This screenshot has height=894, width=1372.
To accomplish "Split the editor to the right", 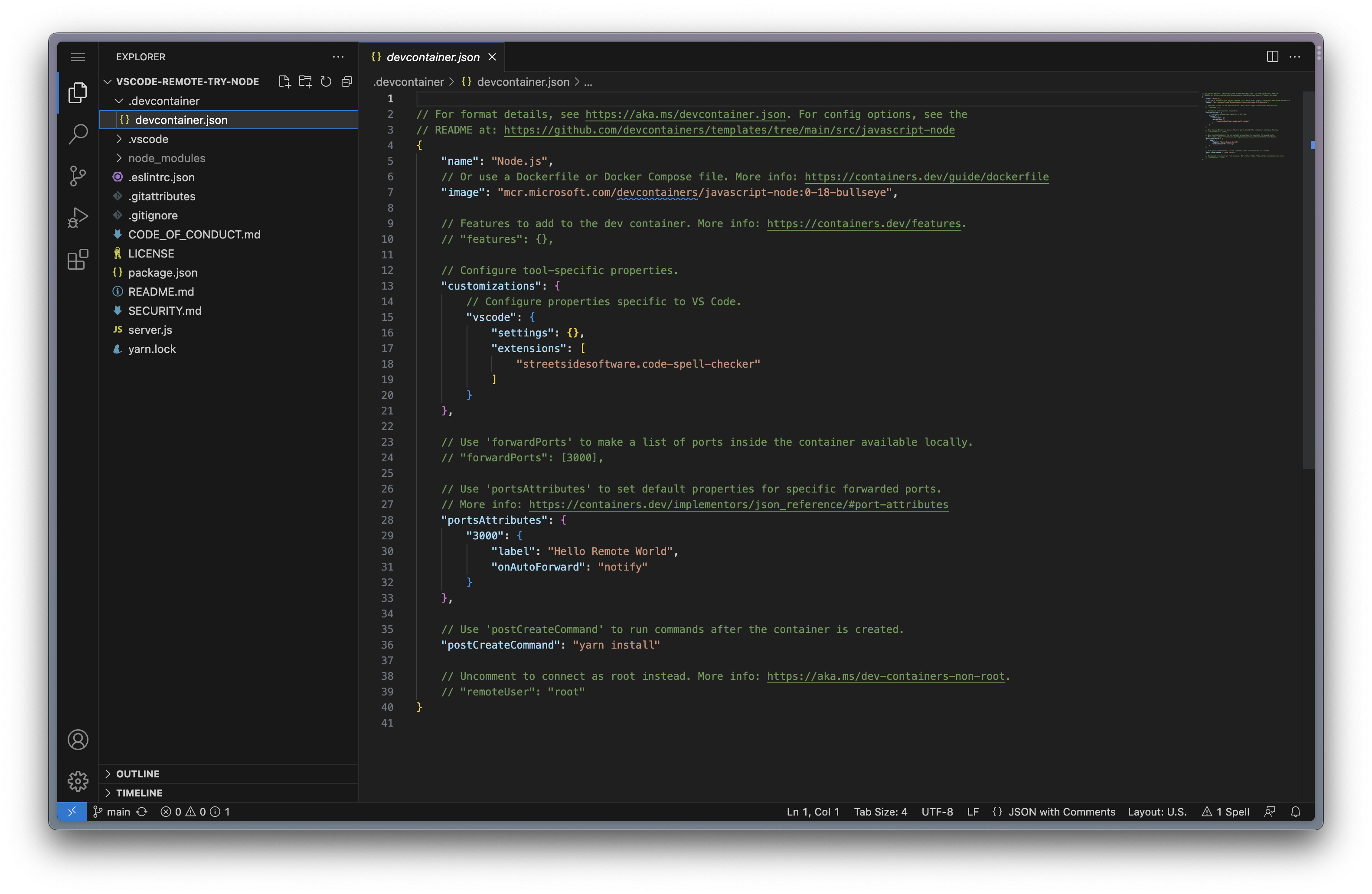I will pyautogui.click(x=1272, y=56).
